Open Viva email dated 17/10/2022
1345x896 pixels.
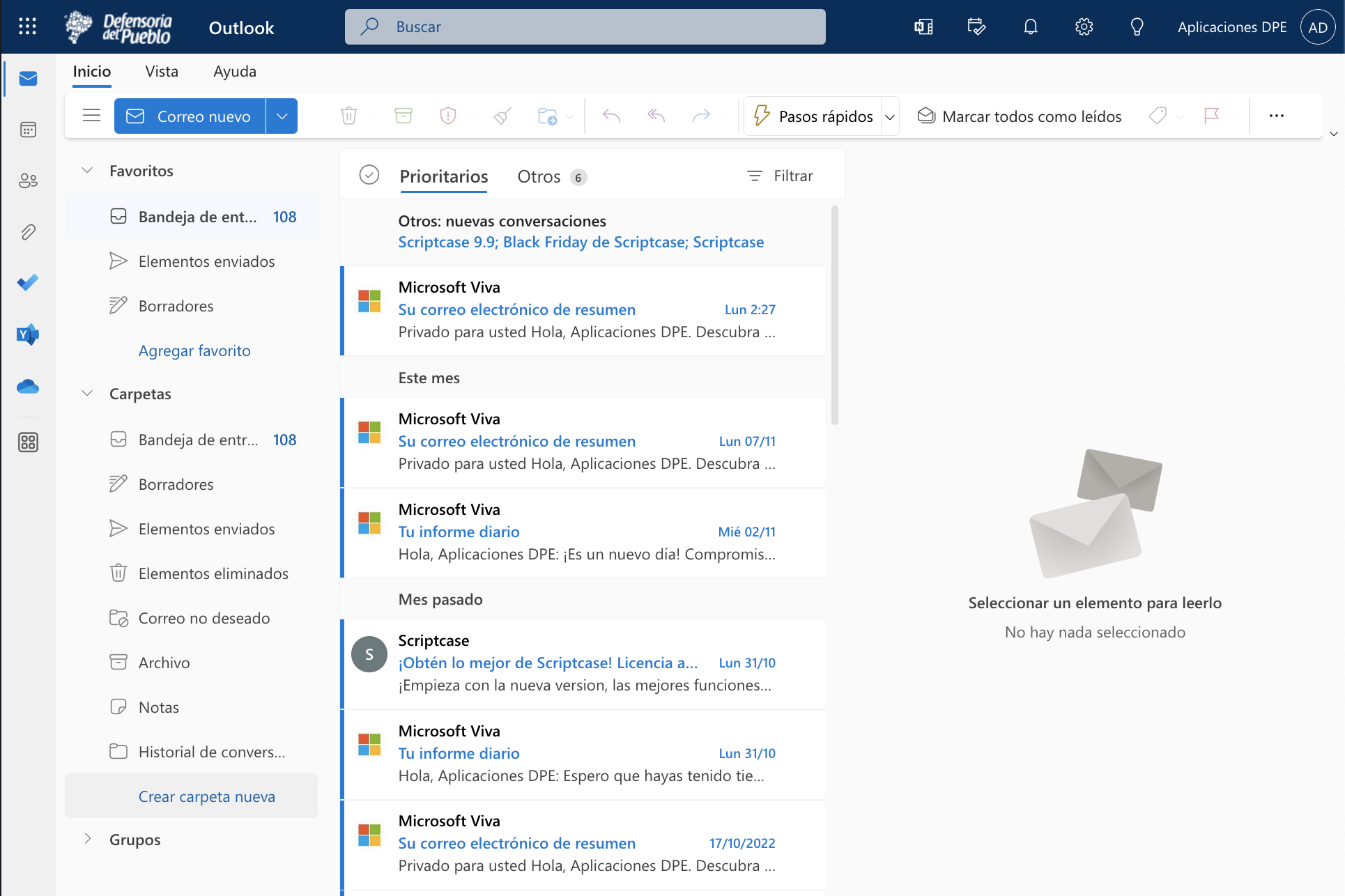tap(584, 844)
